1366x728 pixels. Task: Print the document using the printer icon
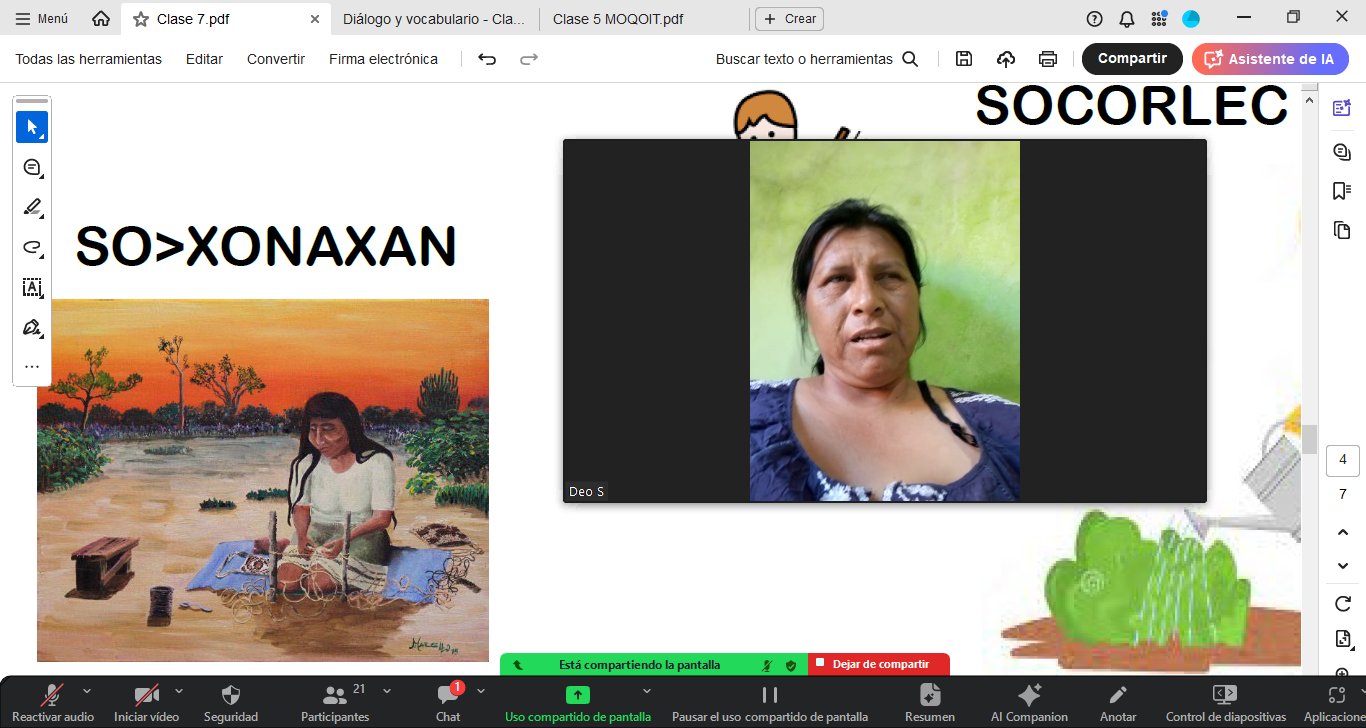coord(1047,59)
